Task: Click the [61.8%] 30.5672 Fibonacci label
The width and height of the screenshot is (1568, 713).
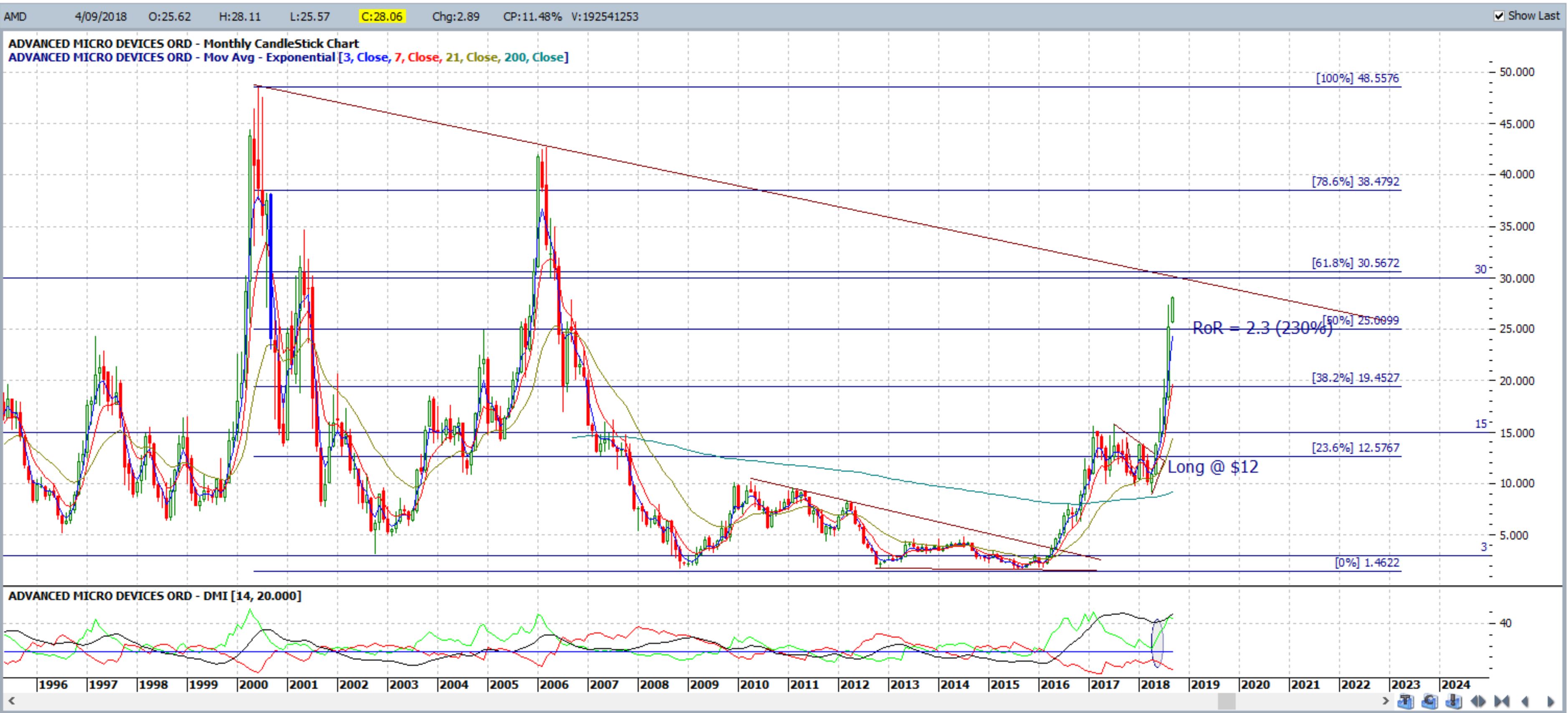Action: (x=1356, y=263)
